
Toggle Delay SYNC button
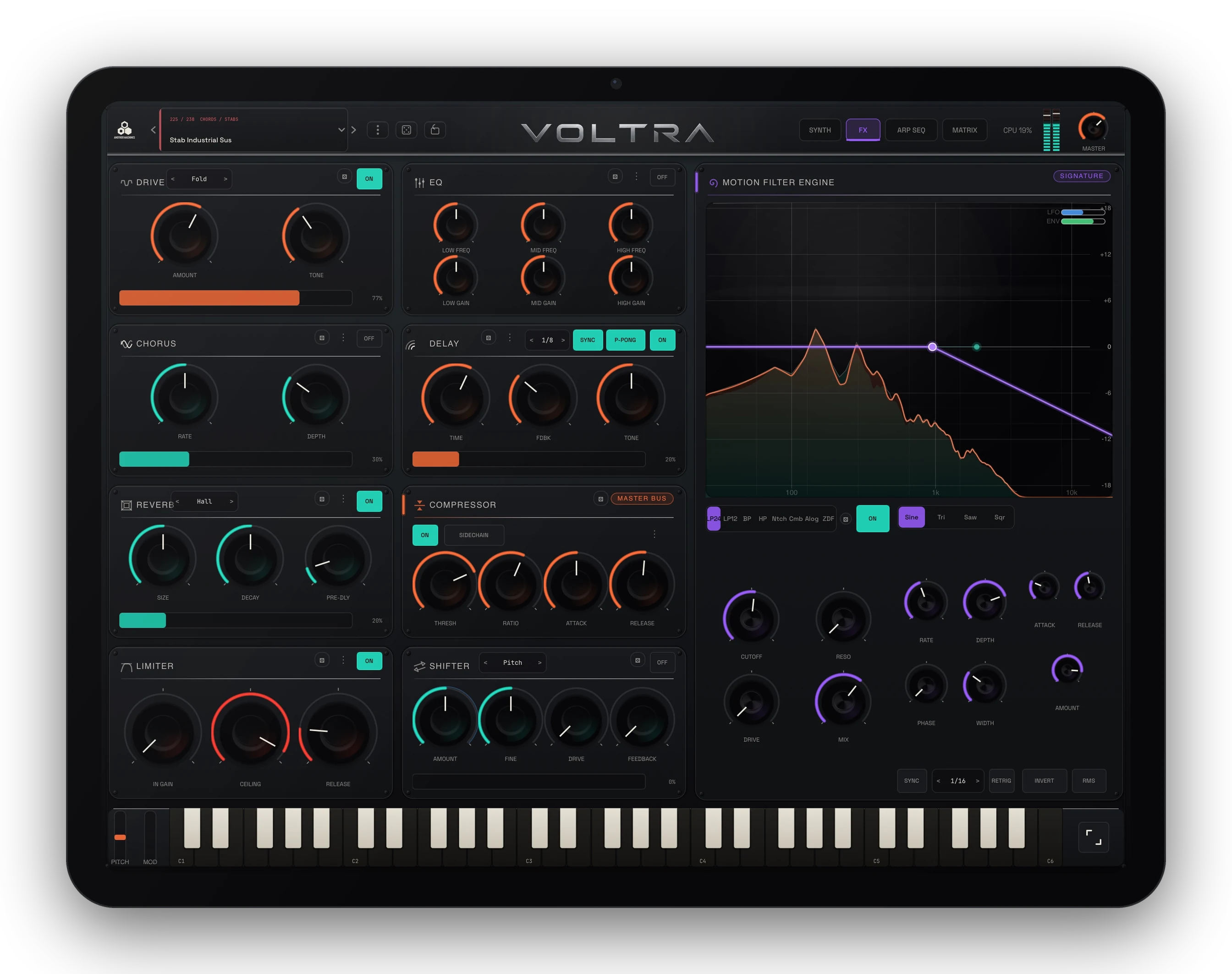tap(588, 340)
